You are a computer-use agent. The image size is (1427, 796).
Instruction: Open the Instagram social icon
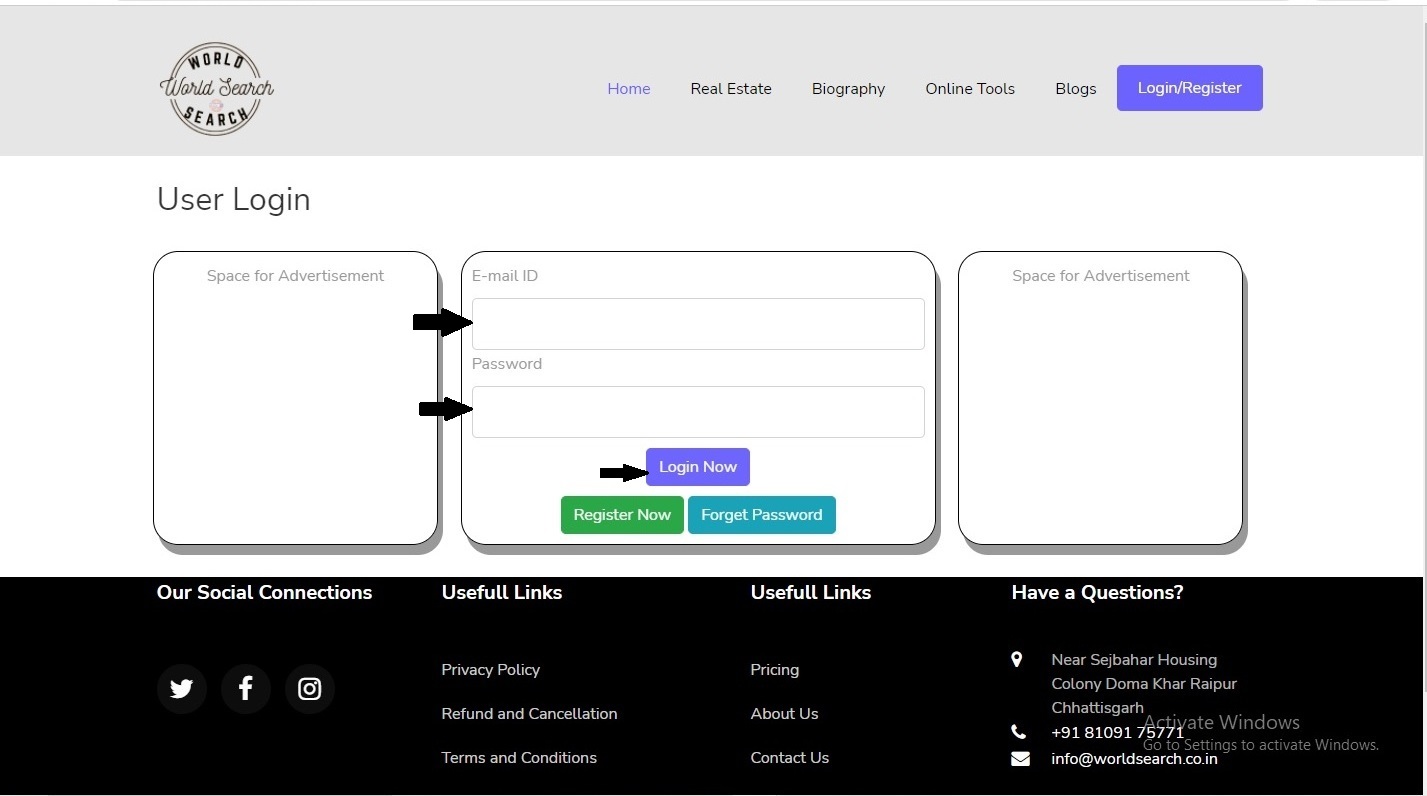[x=309, y=689]
